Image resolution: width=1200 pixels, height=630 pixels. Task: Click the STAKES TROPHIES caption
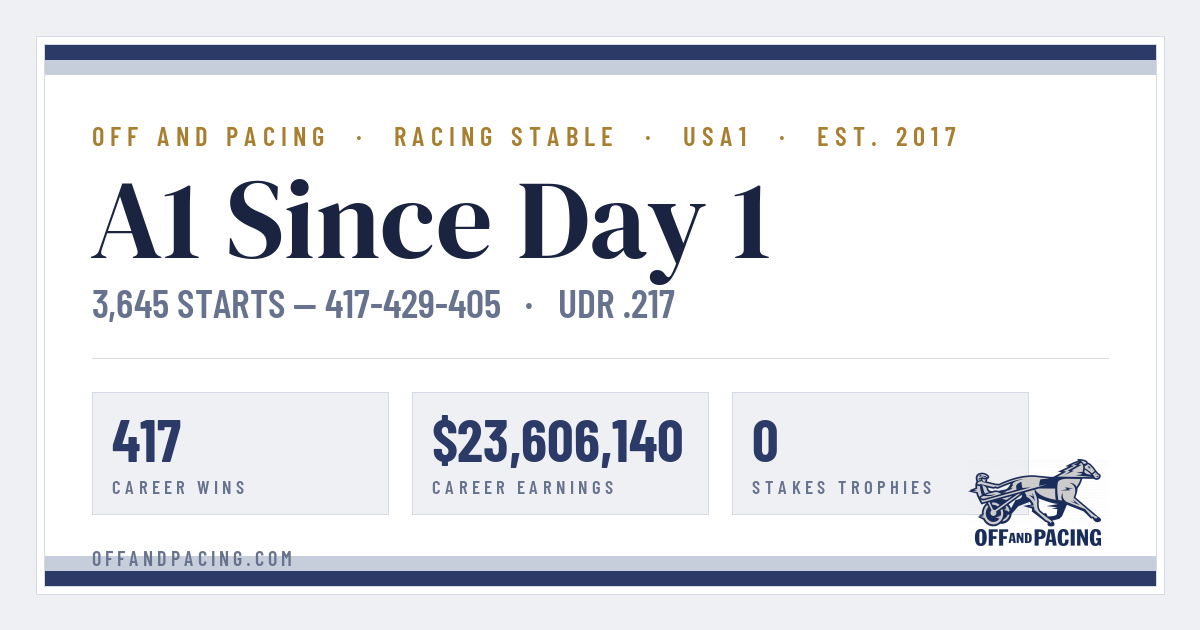tap(843, 488)
